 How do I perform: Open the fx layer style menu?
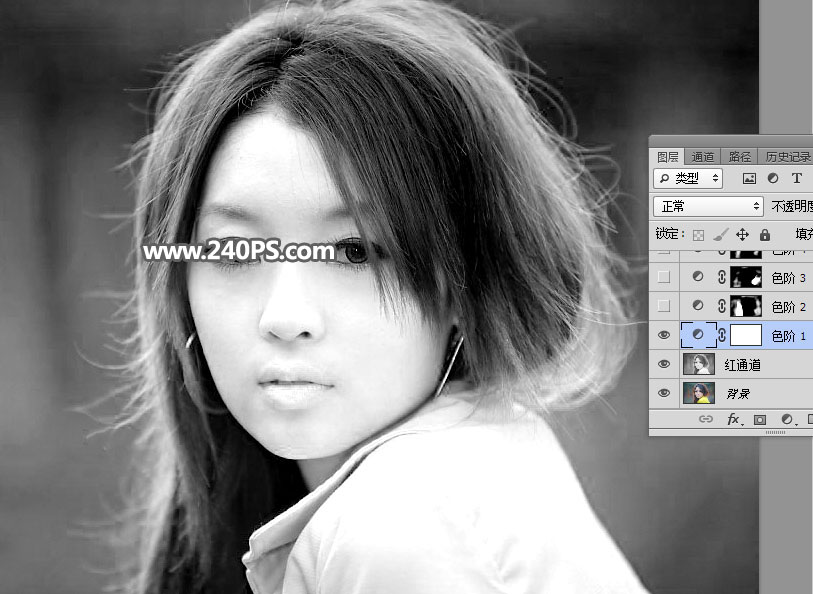[734, 419]
